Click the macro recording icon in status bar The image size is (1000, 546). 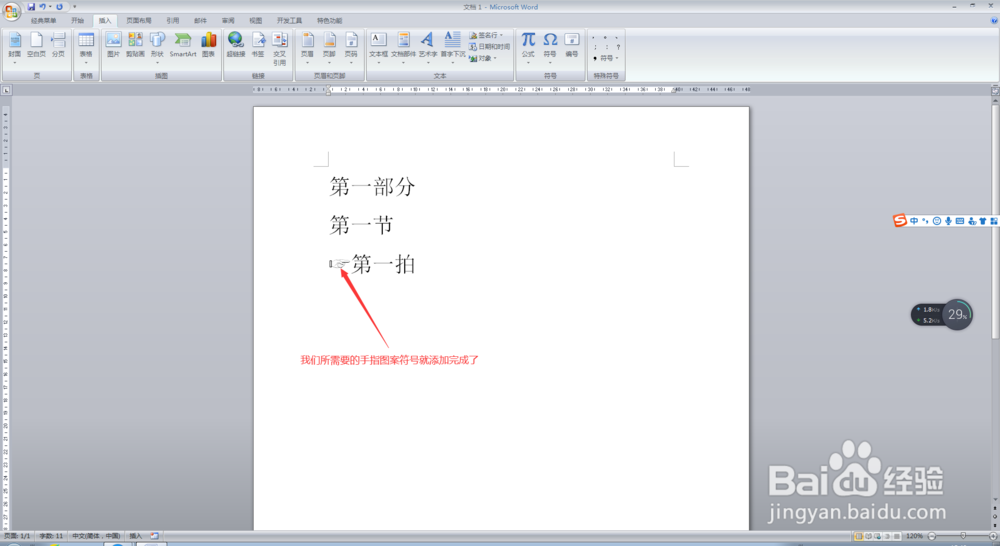point(154,536)
